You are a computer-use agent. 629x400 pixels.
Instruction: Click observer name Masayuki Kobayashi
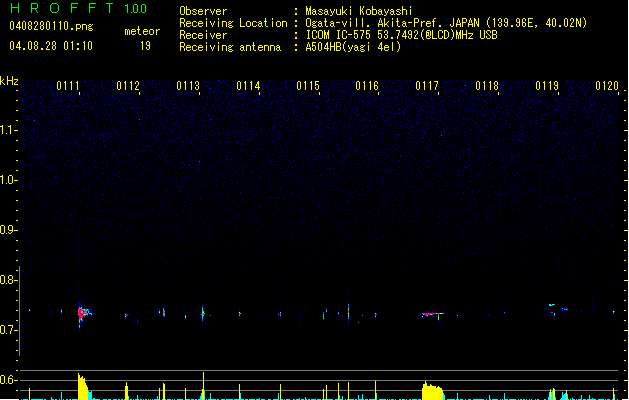[x=359, y=11]
